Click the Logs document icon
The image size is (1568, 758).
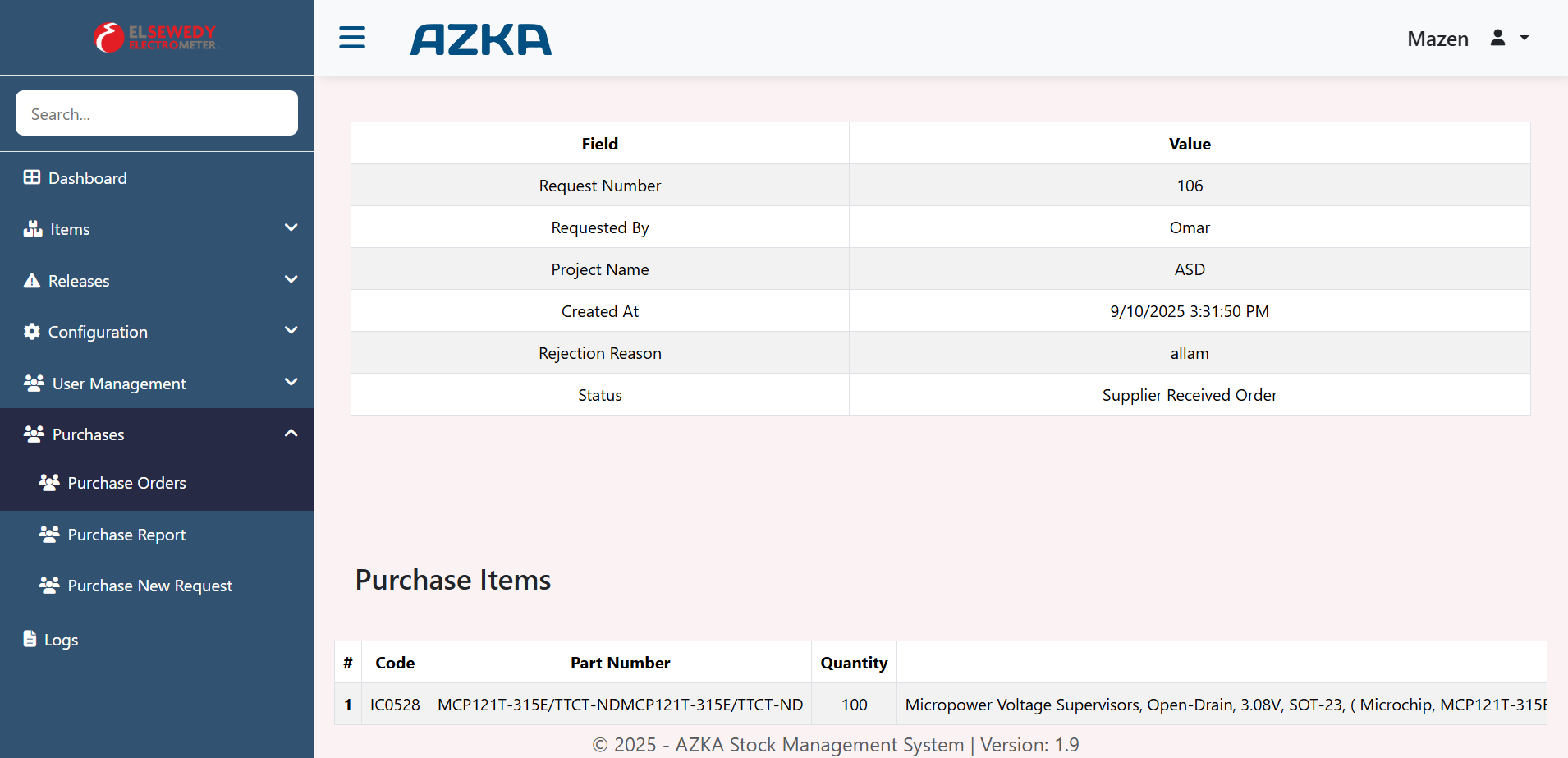pos(30,639)
